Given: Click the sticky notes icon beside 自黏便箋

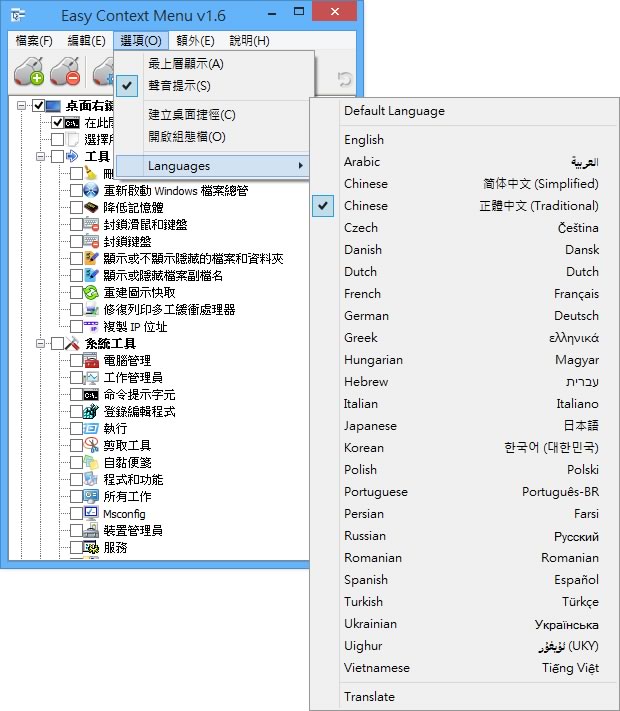Looking at the screenshot, I should (91, 462).
